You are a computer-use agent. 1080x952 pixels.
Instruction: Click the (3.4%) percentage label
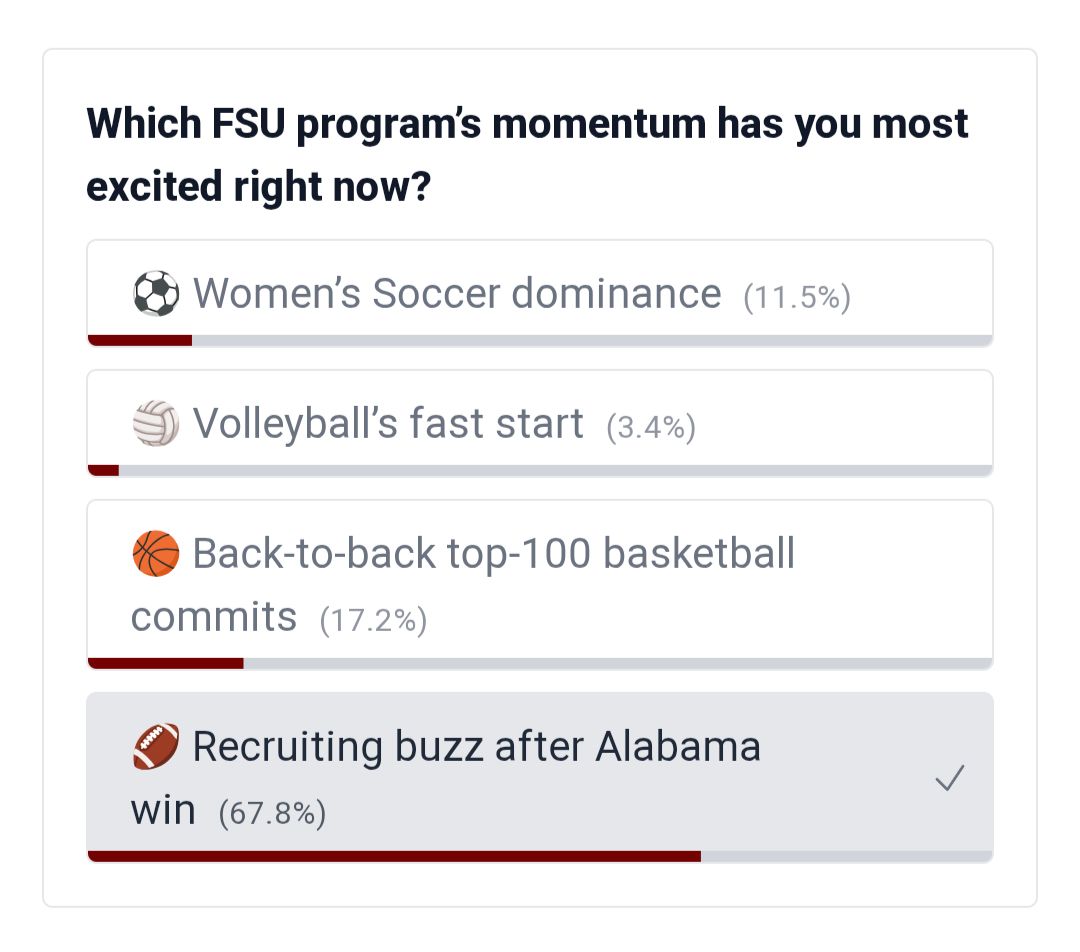(x=651, y=427)
